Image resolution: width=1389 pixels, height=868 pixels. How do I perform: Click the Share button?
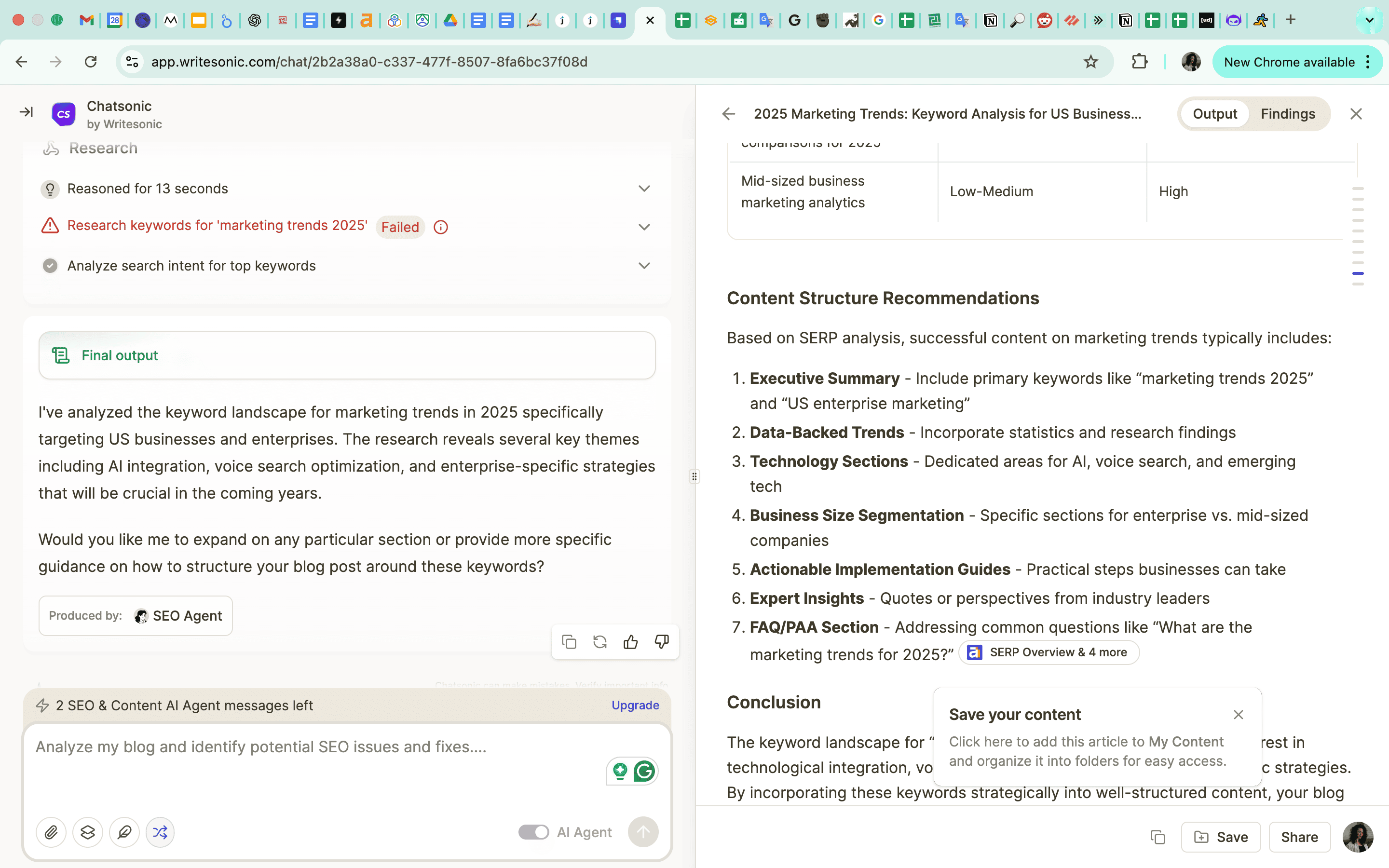[1299, 837]
